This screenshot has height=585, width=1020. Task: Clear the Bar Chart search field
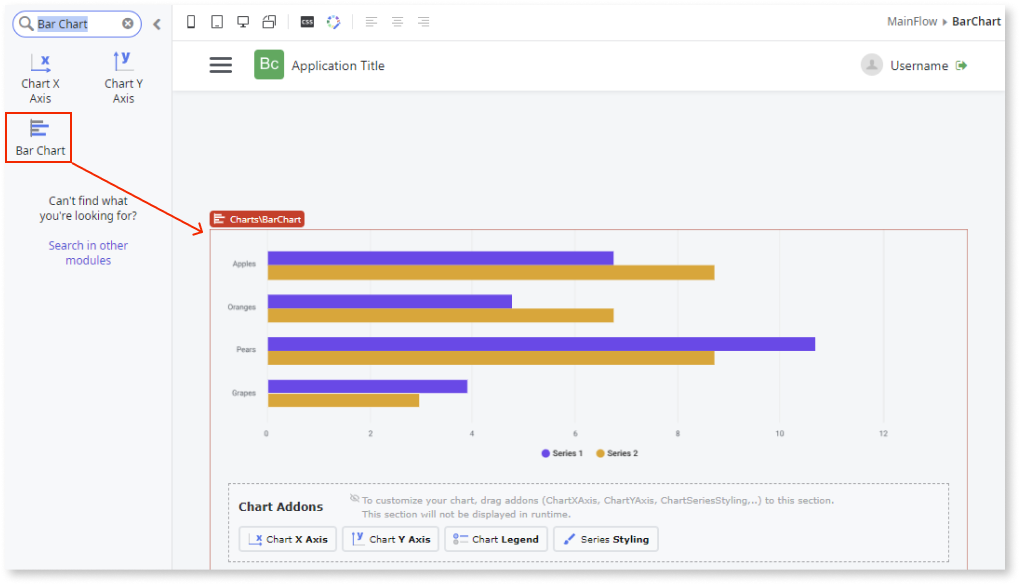point(127,23)
